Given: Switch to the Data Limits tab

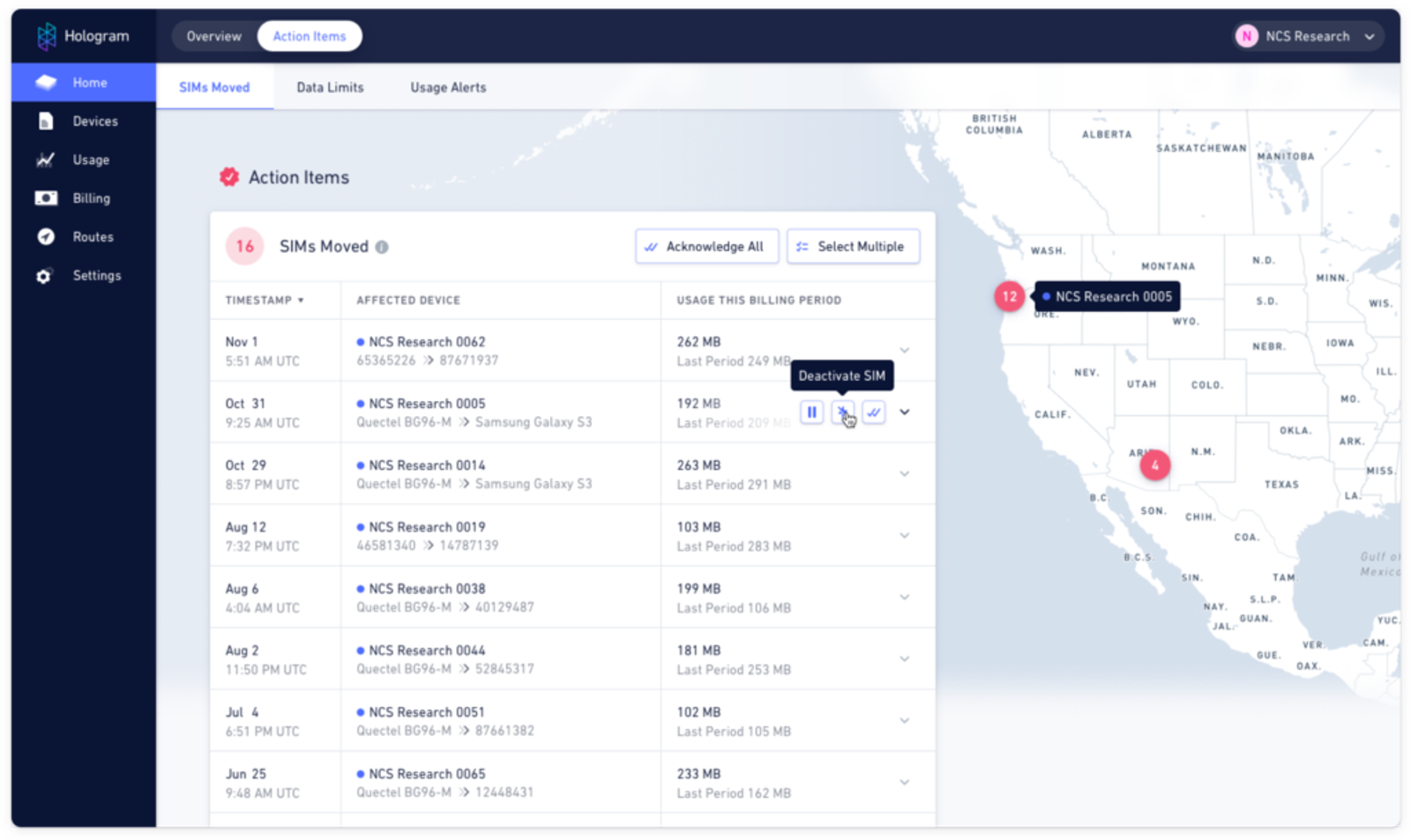Looking at the screenshot, I should [x=330, y=87].
